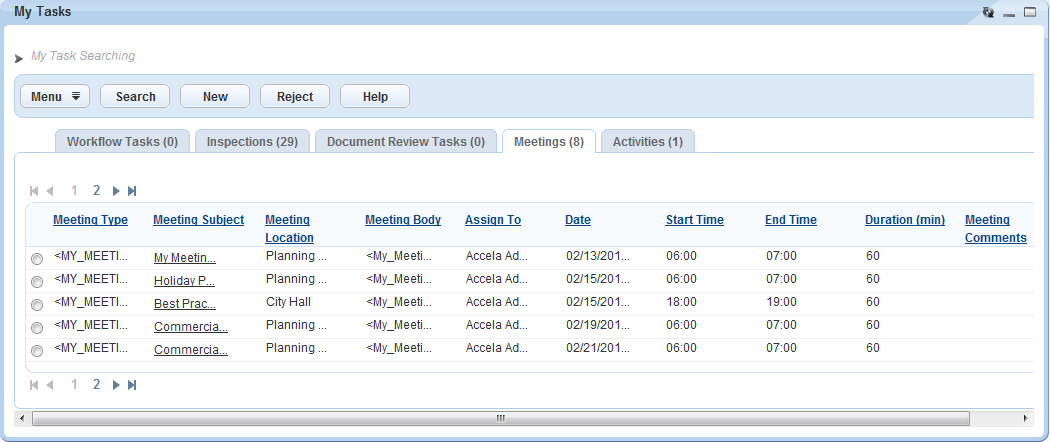Image resolution: width=1050 pixels, height=442 pixels.
Task: Go to last page in top pagination
Action: (x=132, y=190)
